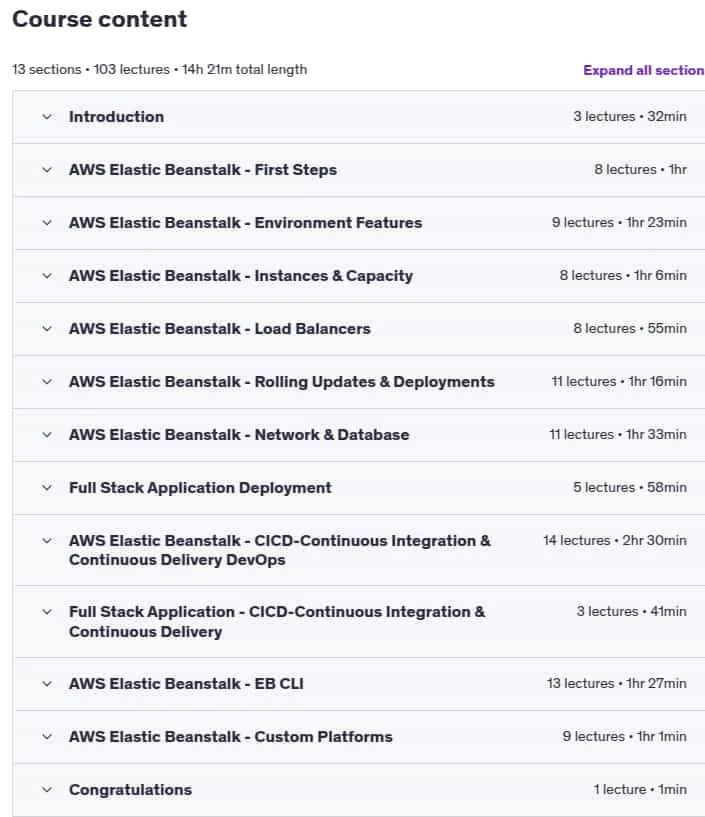705x817 pixels.
Task: Open the Introduction section title
Action: pyautogui.click(x=116, y=117)
